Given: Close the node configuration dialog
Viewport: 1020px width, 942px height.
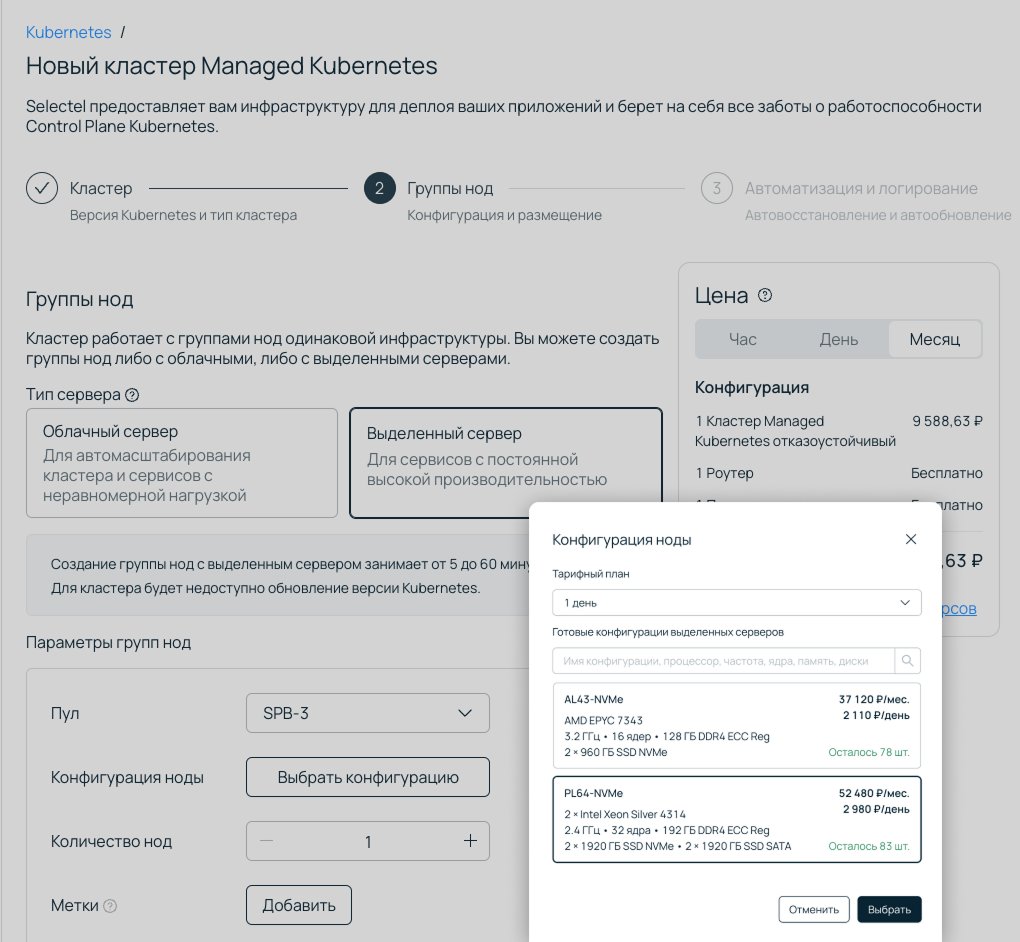Looking at the screenshot, I should point(910,539).
